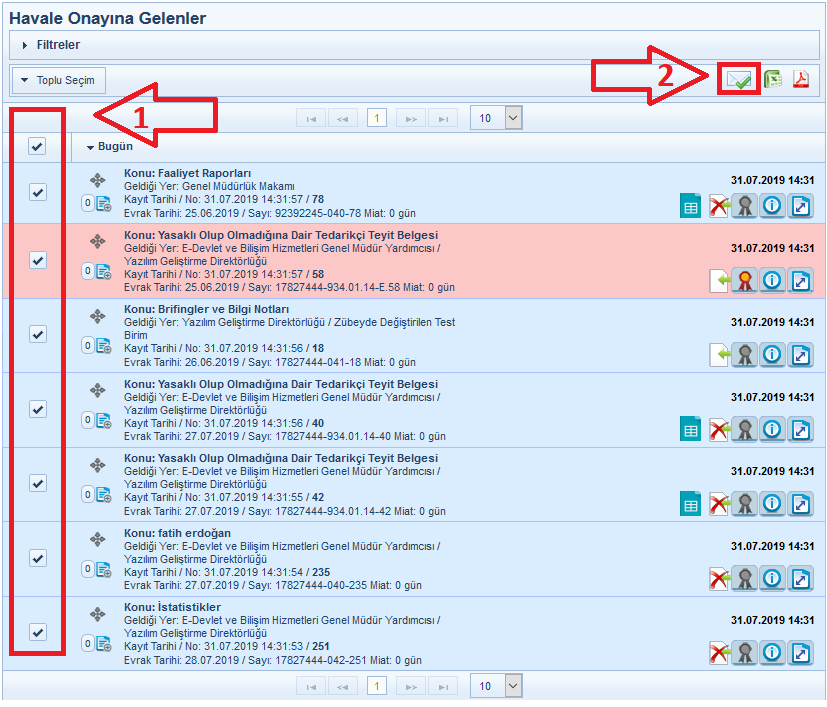Click document attachment icon in fatih erdoğan row

tap(103, 569)
